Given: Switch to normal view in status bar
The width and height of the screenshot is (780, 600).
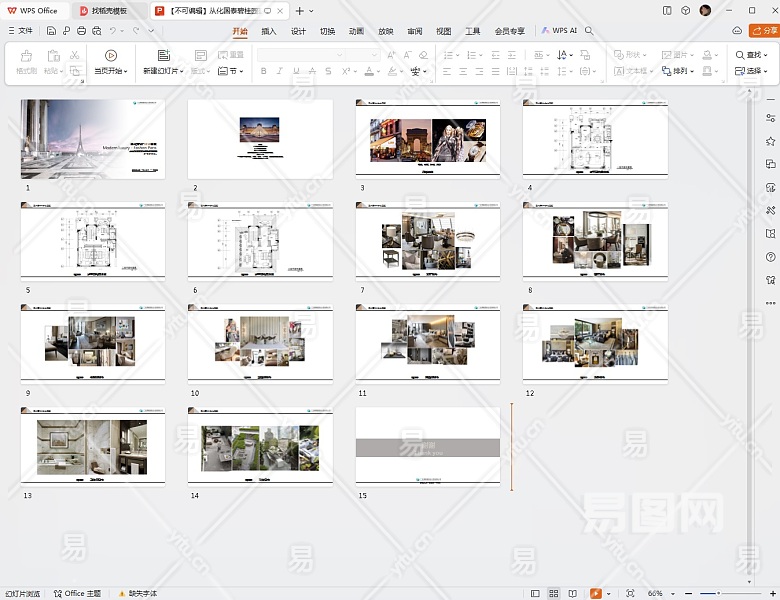Looking at the screenshot, I should [x=533, y=593].
